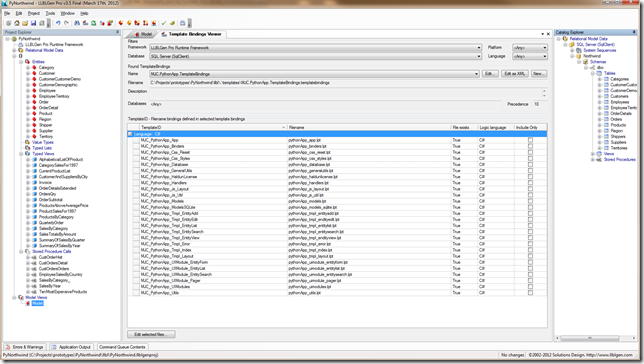Check Include Only for MJC_PythonApp_Binders
This screenshot has width=644, height=364.
tap(530, 146)
